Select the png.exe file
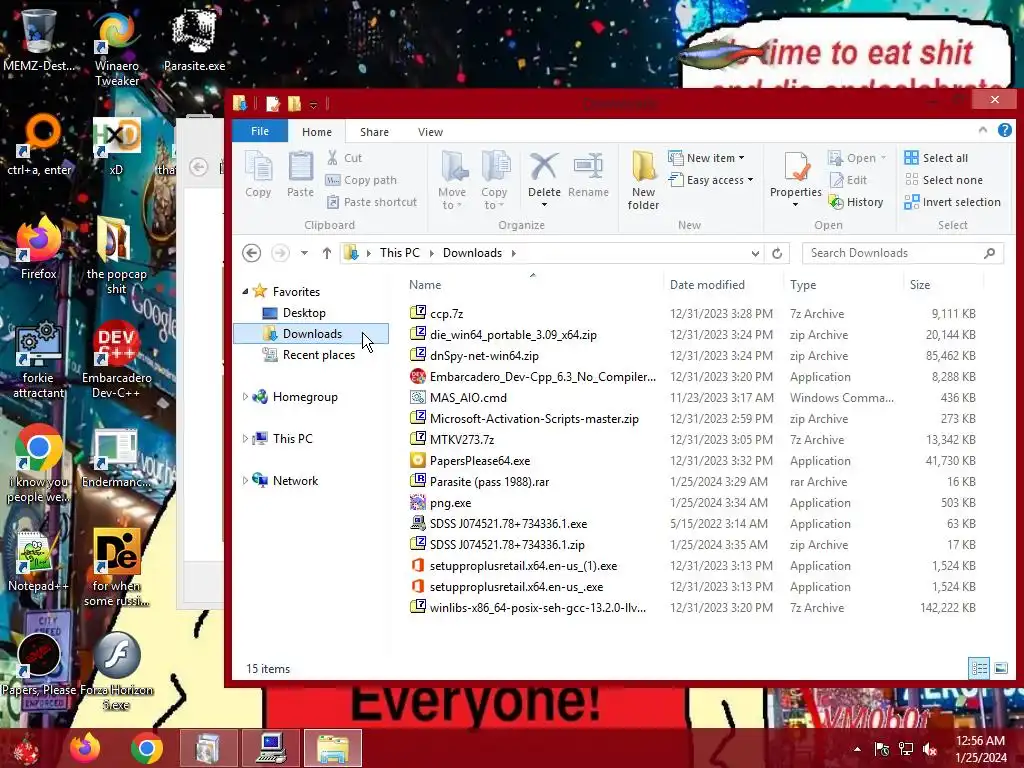Viewport: 1024px width, 768px height. pos(451,503)
